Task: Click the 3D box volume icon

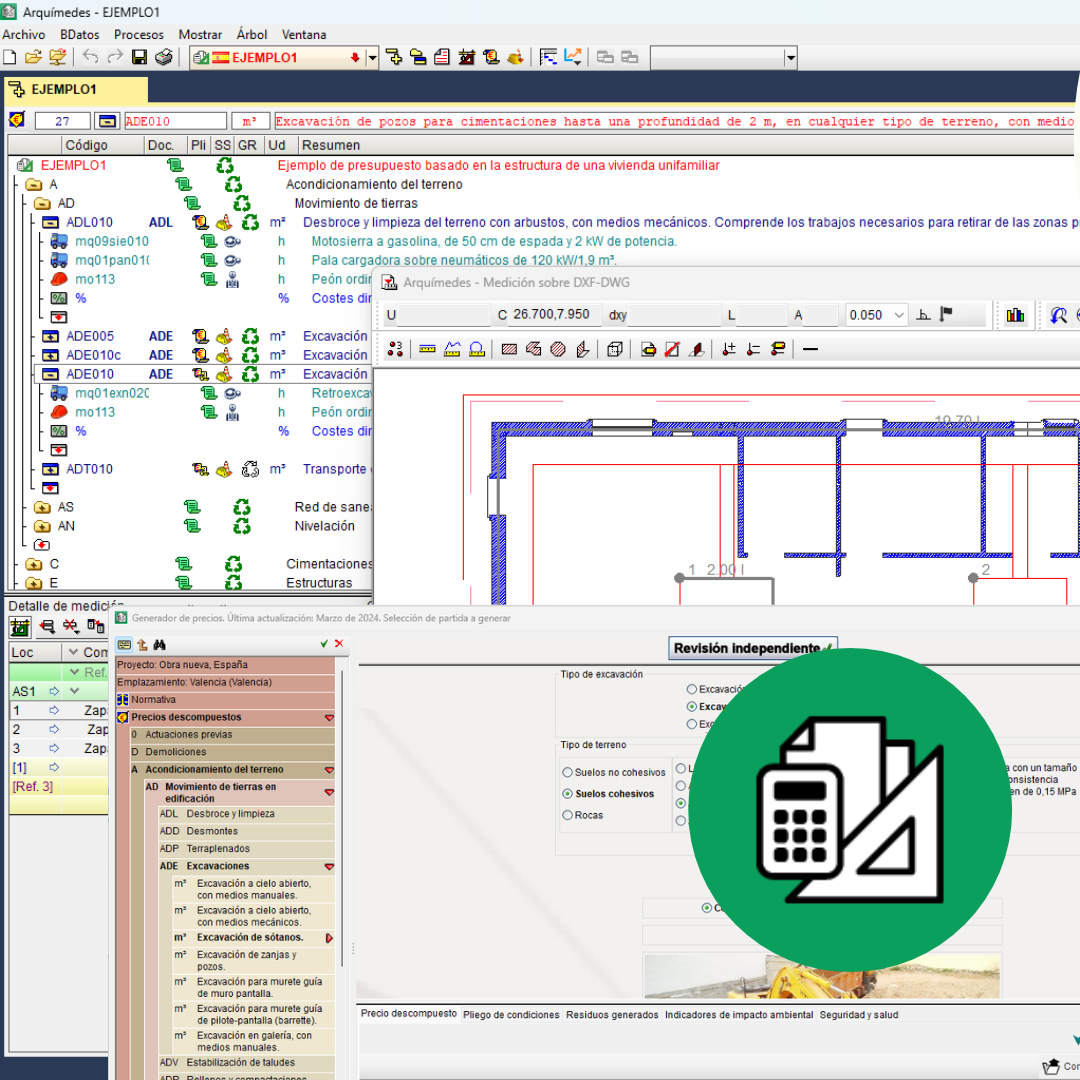Action: (615, 349)
